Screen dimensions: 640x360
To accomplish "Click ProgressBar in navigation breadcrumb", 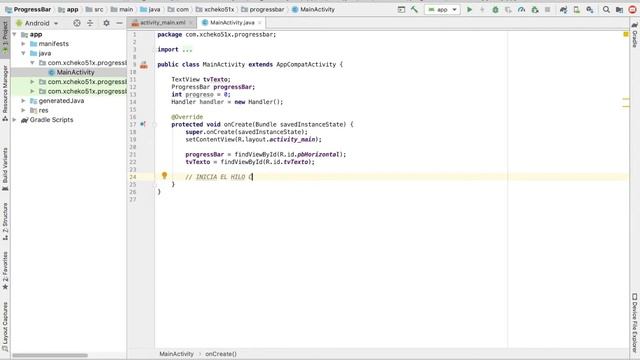I will click(x=28, y=9).
